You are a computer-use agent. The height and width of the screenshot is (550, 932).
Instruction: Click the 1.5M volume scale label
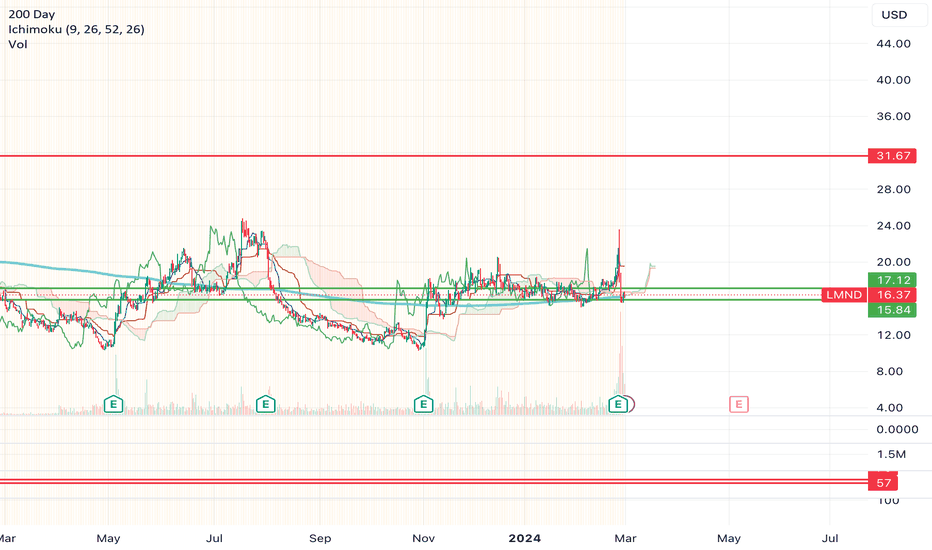coord(890,454)
